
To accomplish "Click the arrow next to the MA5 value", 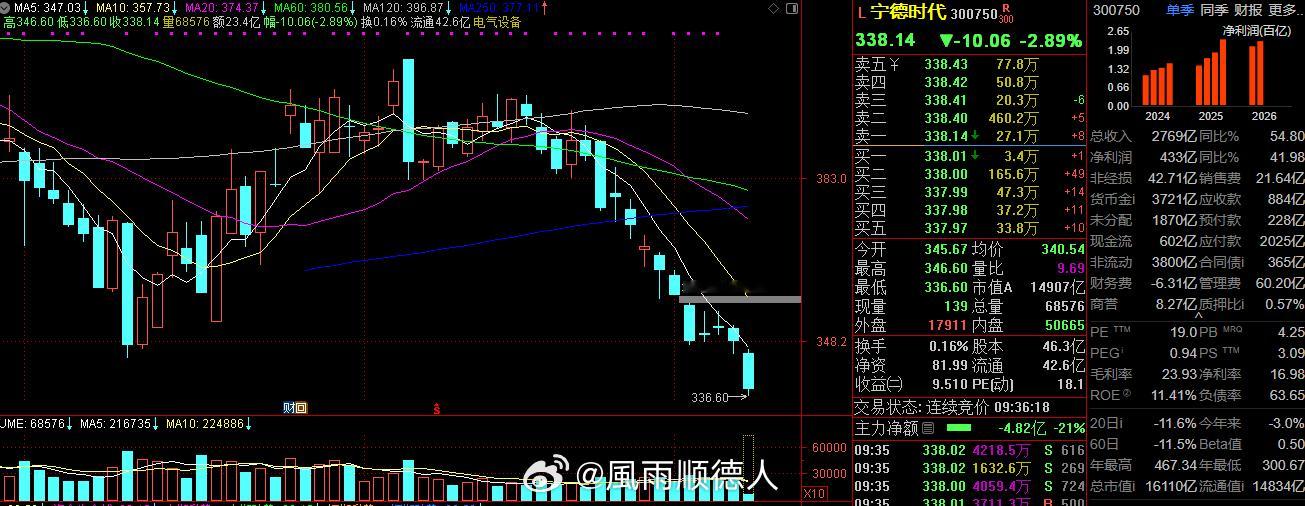I will 84,8.
